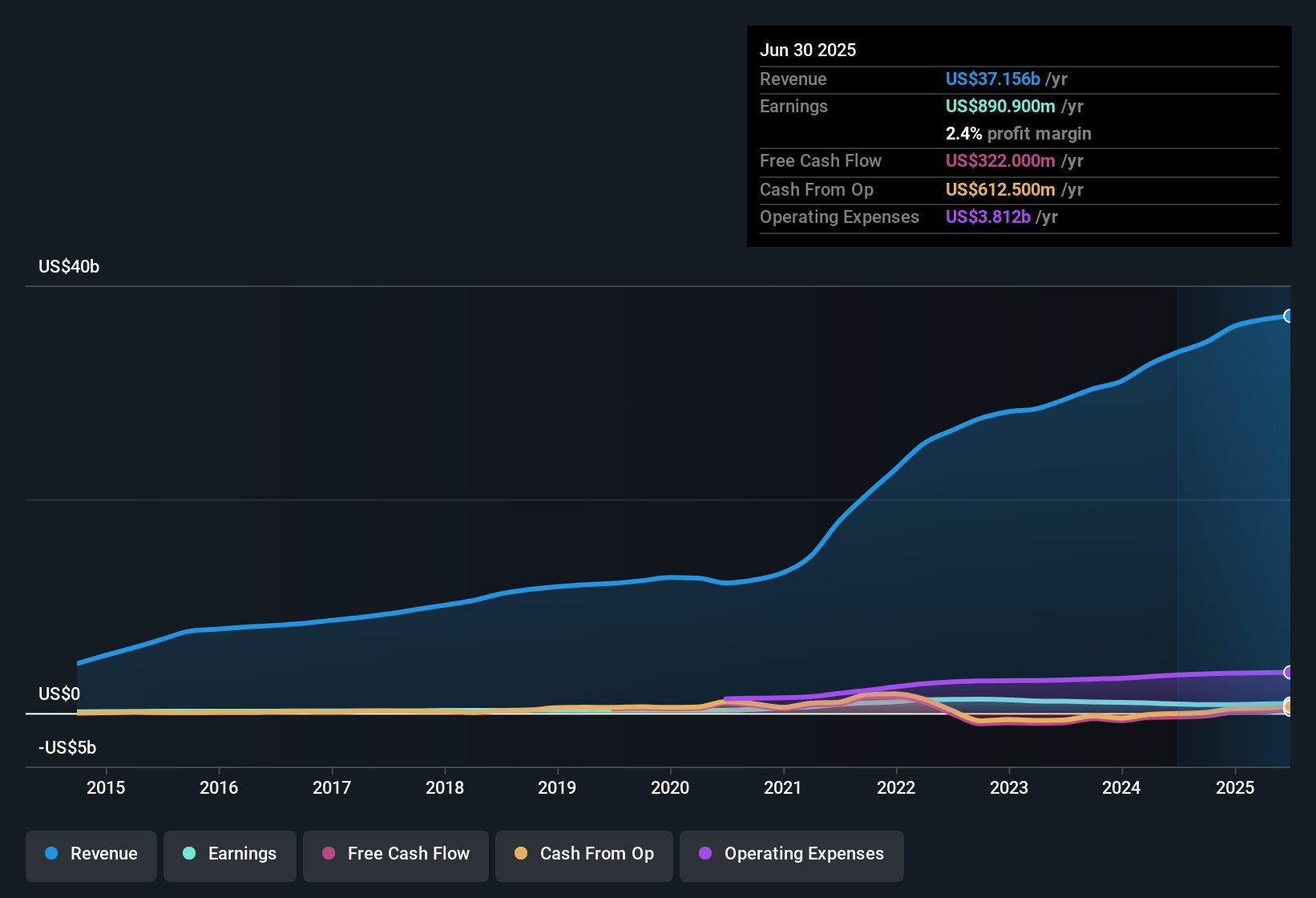The width and height of the screenshot is (1316, 898).
Task: Click the US$40b y-axis label
Action: 69,266
